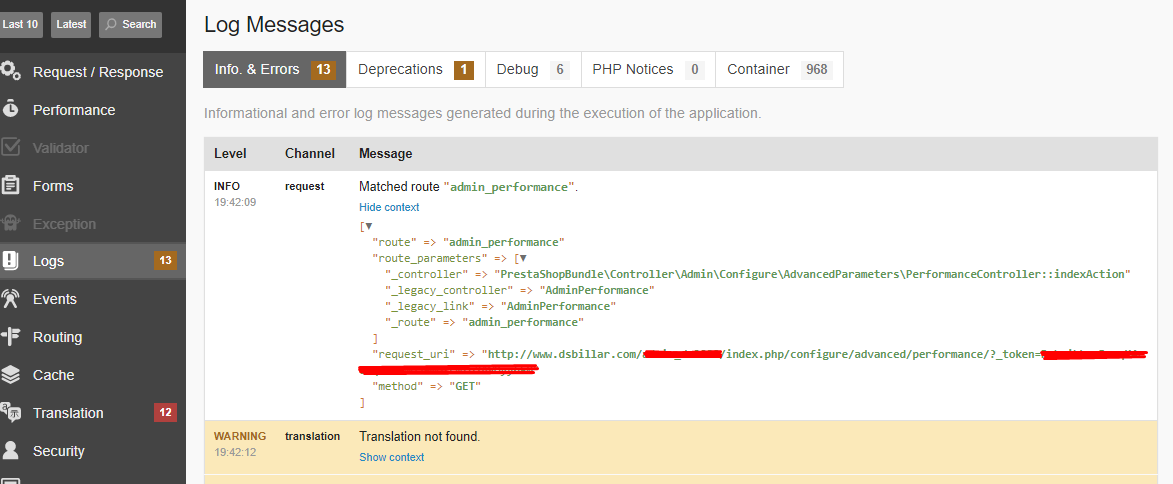Open the profiler Search button
The height and width of the screenshot is (484, 1173).
(130, 24)
